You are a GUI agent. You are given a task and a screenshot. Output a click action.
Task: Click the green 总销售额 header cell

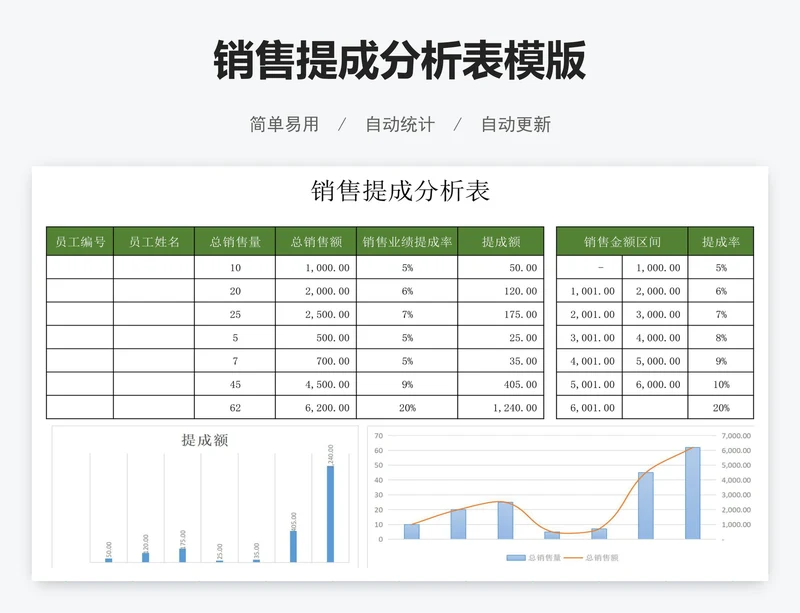[x=318, y=240]
